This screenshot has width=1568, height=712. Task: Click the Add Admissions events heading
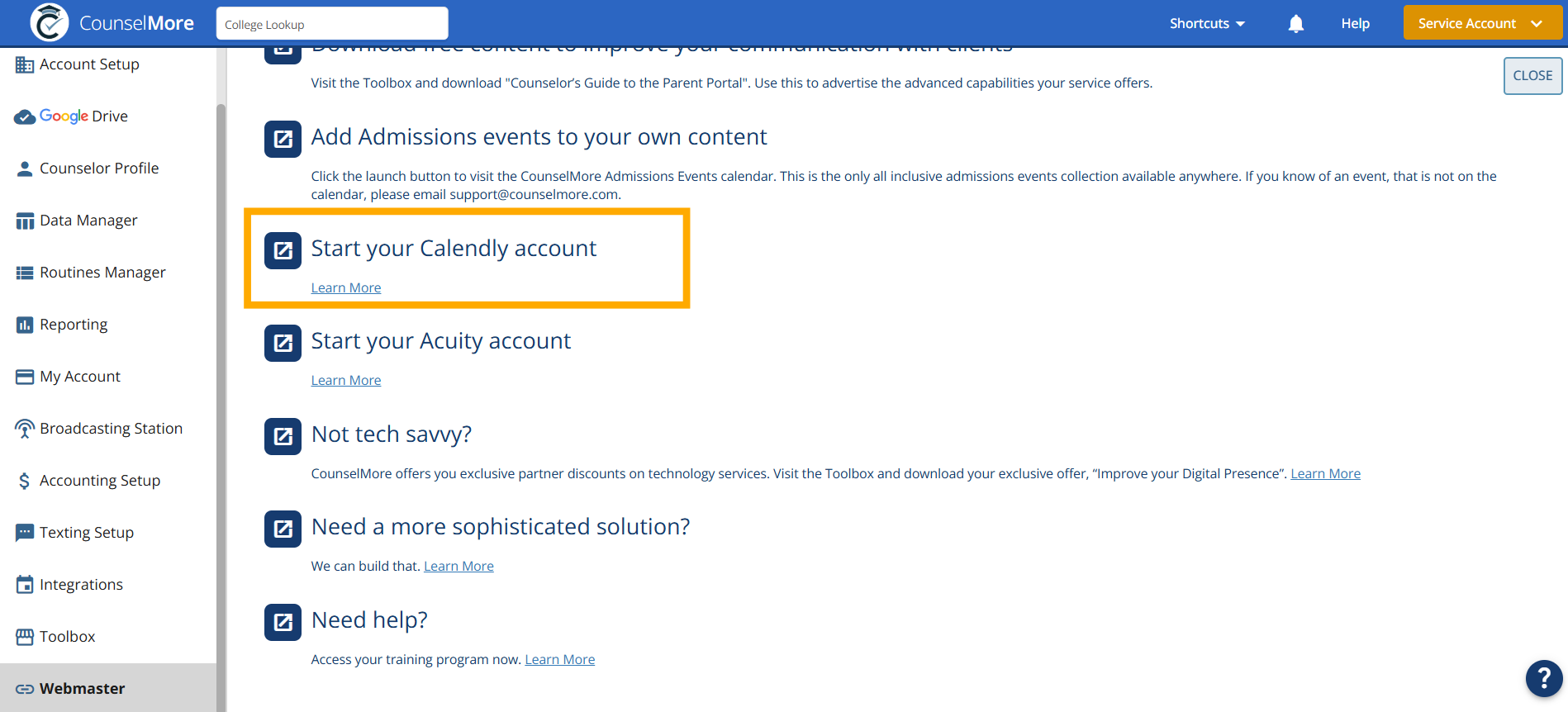tap(539, 137)
